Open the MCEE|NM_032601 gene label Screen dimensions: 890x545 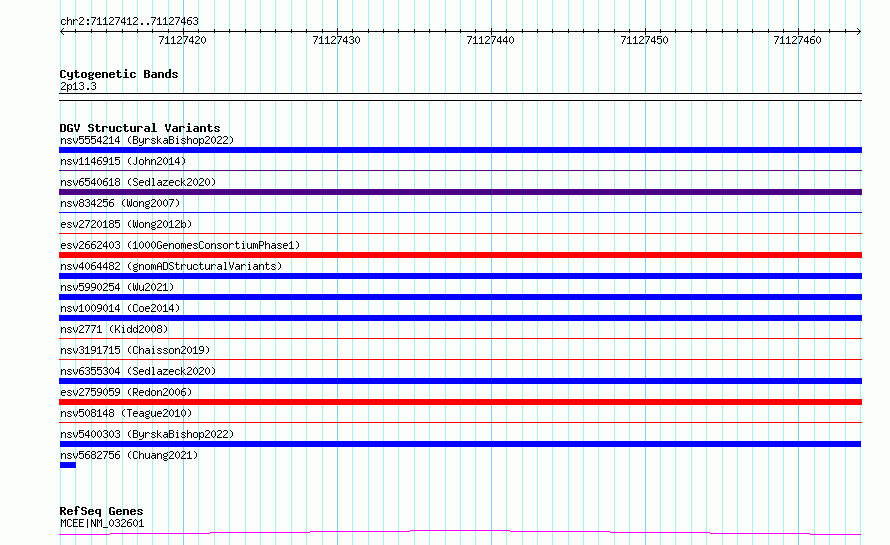pos(102,523)
